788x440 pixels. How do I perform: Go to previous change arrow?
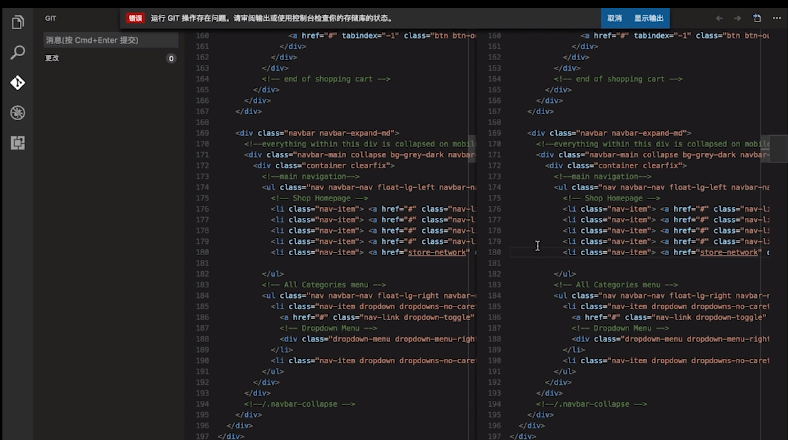[x=719, y=18]
